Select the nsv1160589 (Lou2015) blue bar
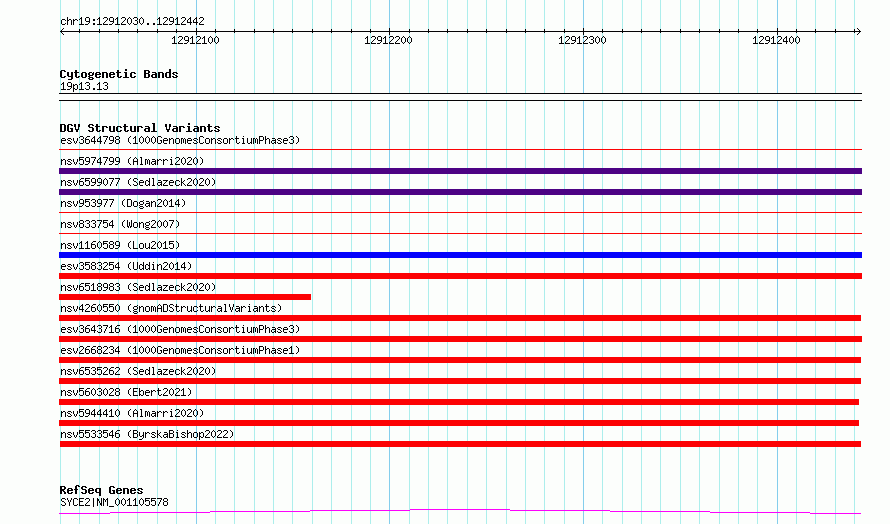This screenshot has height=524, width=890. point(460,255)
